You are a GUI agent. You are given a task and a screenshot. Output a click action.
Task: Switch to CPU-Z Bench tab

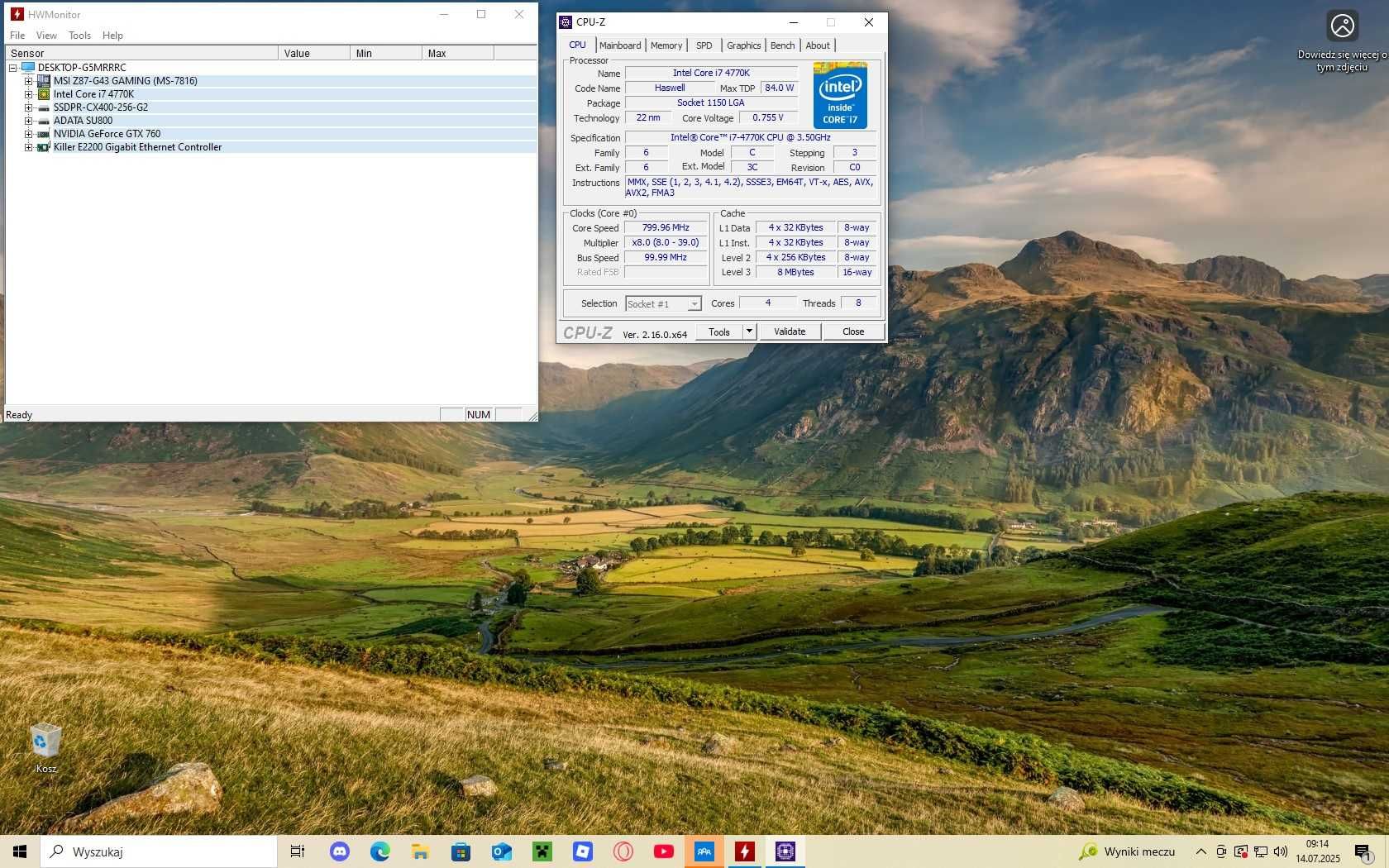pyautogui.click(x=782, y=45)
